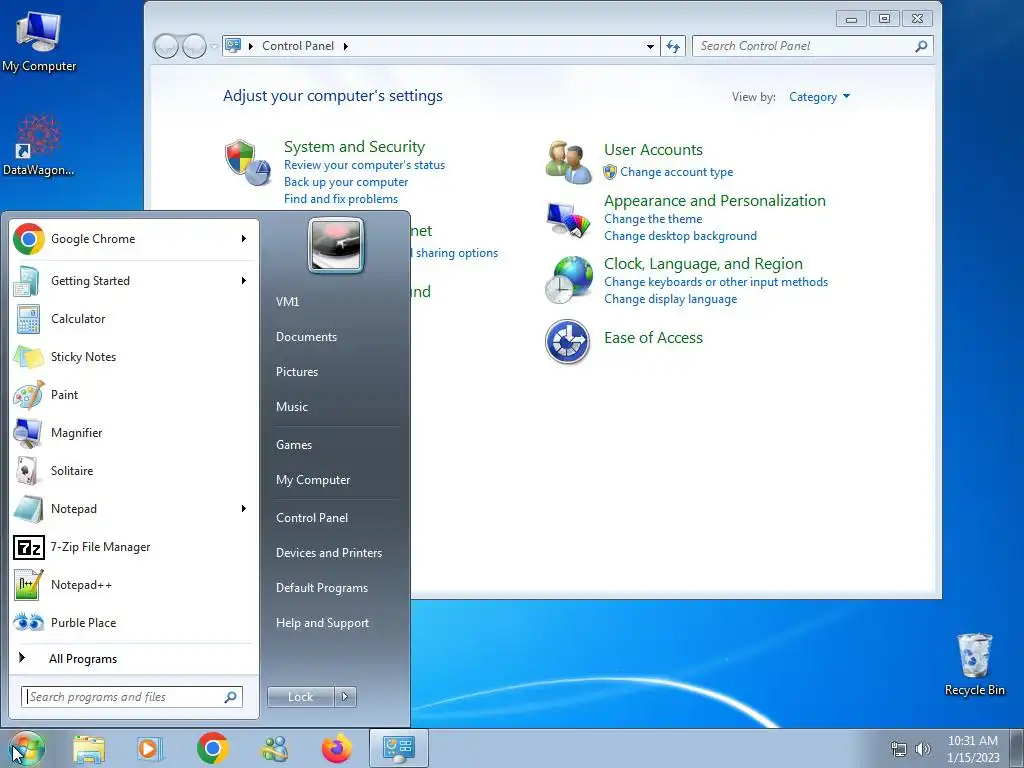This screenshot has width=1024, height=768.
Task: Click Review your computer's status link
Action: coord(364,165)
